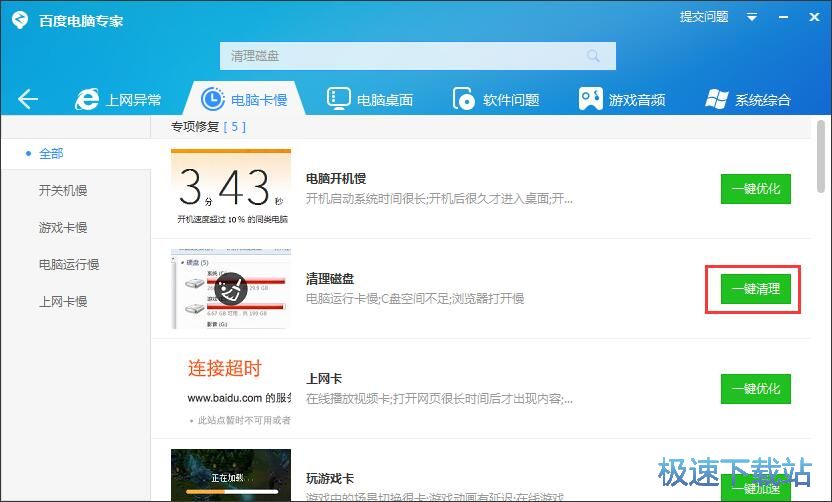Click the broom icon on disk thumbnail

[x=230, y=289]
